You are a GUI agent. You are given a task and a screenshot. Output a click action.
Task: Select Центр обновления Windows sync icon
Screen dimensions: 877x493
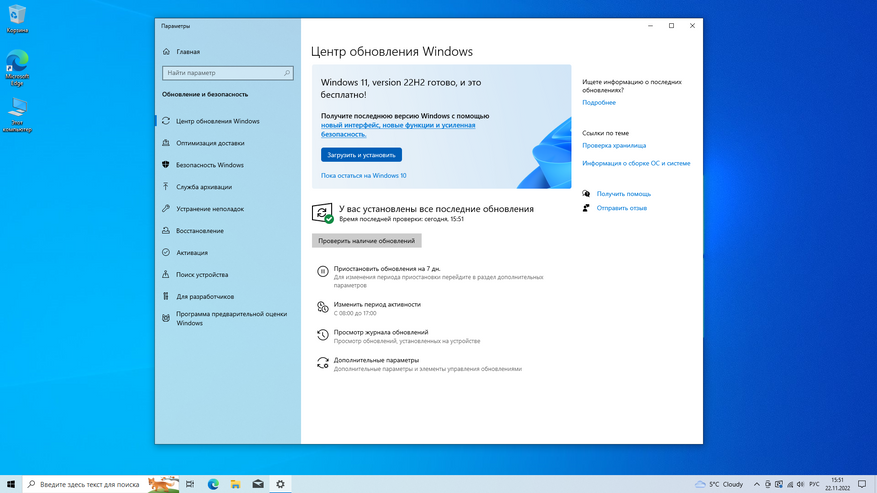(166, 121)
